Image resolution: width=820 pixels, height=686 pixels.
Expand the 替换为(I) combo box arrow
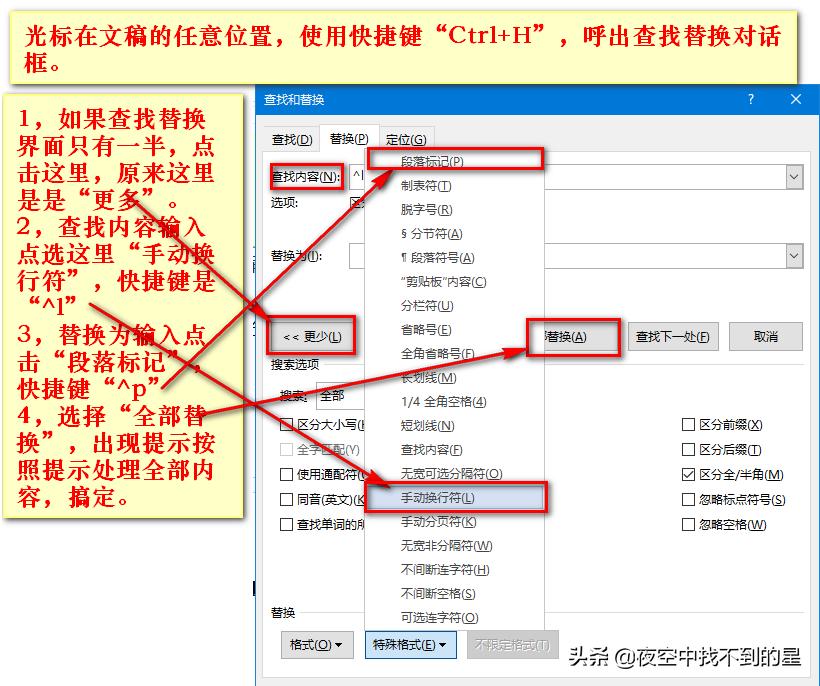tap(795, 256)
